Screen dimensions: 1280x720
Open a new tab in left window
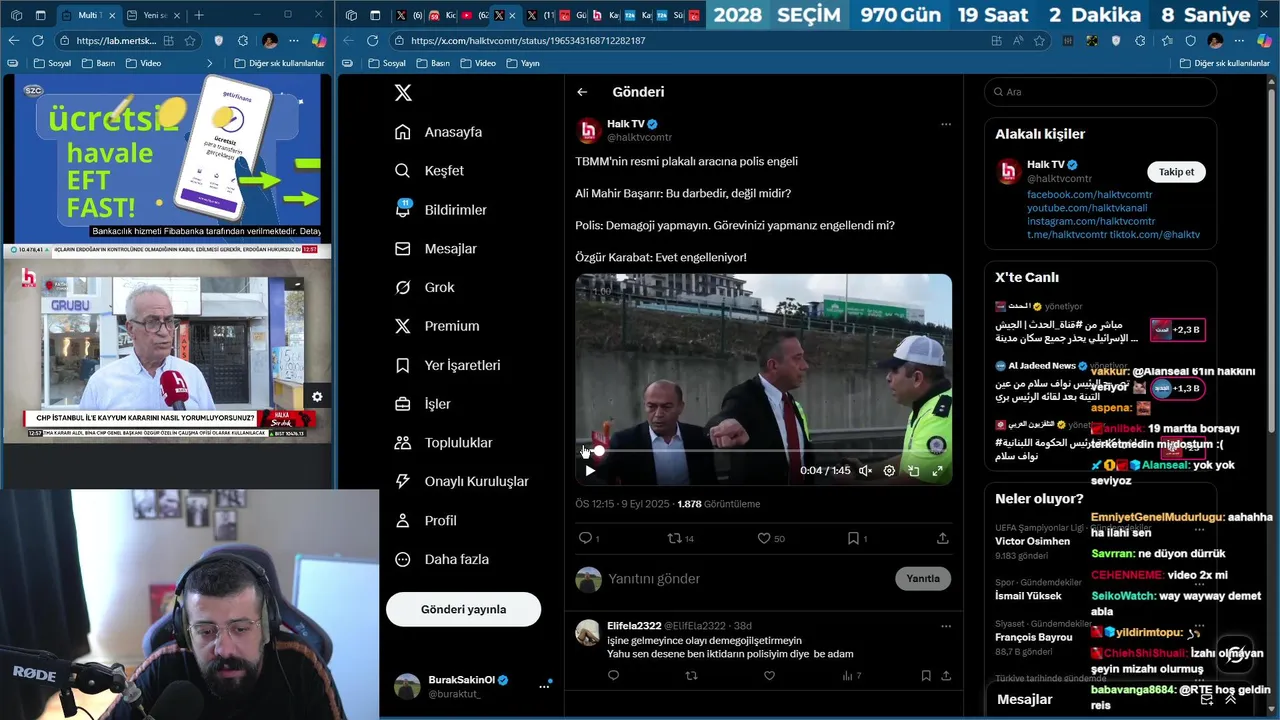(199, 15)
